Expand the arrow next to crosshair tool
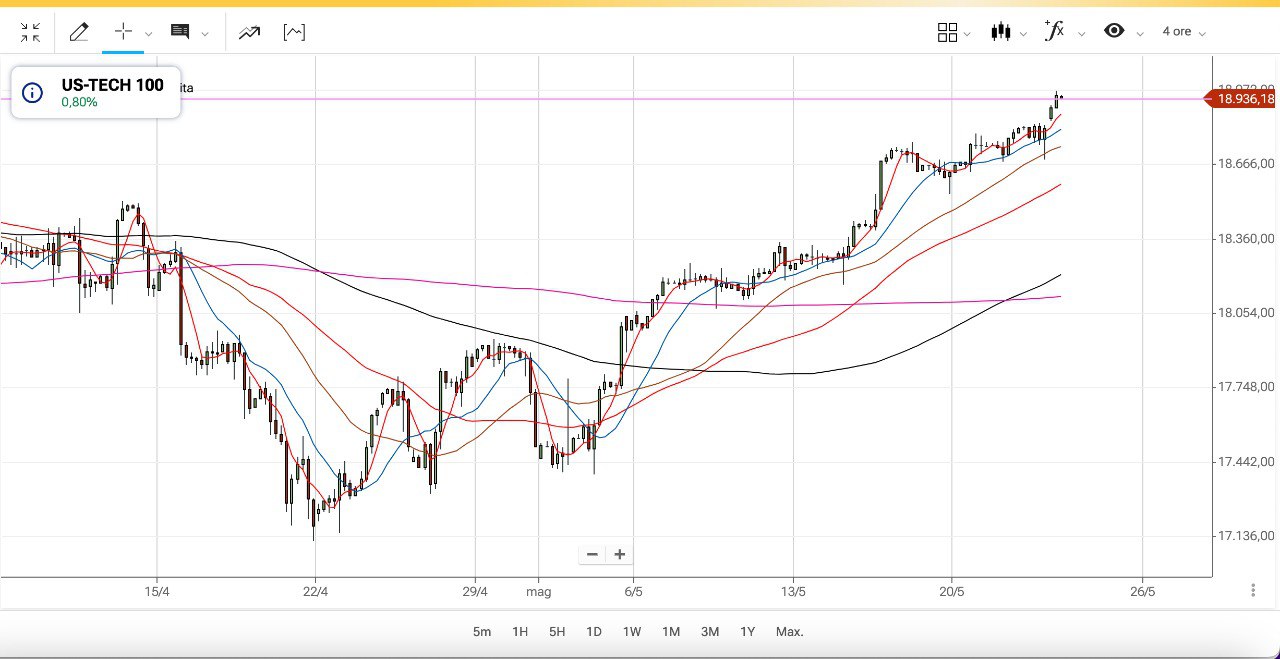The width and height of the screenshot is (1280, 659). (x=149, y=33)
